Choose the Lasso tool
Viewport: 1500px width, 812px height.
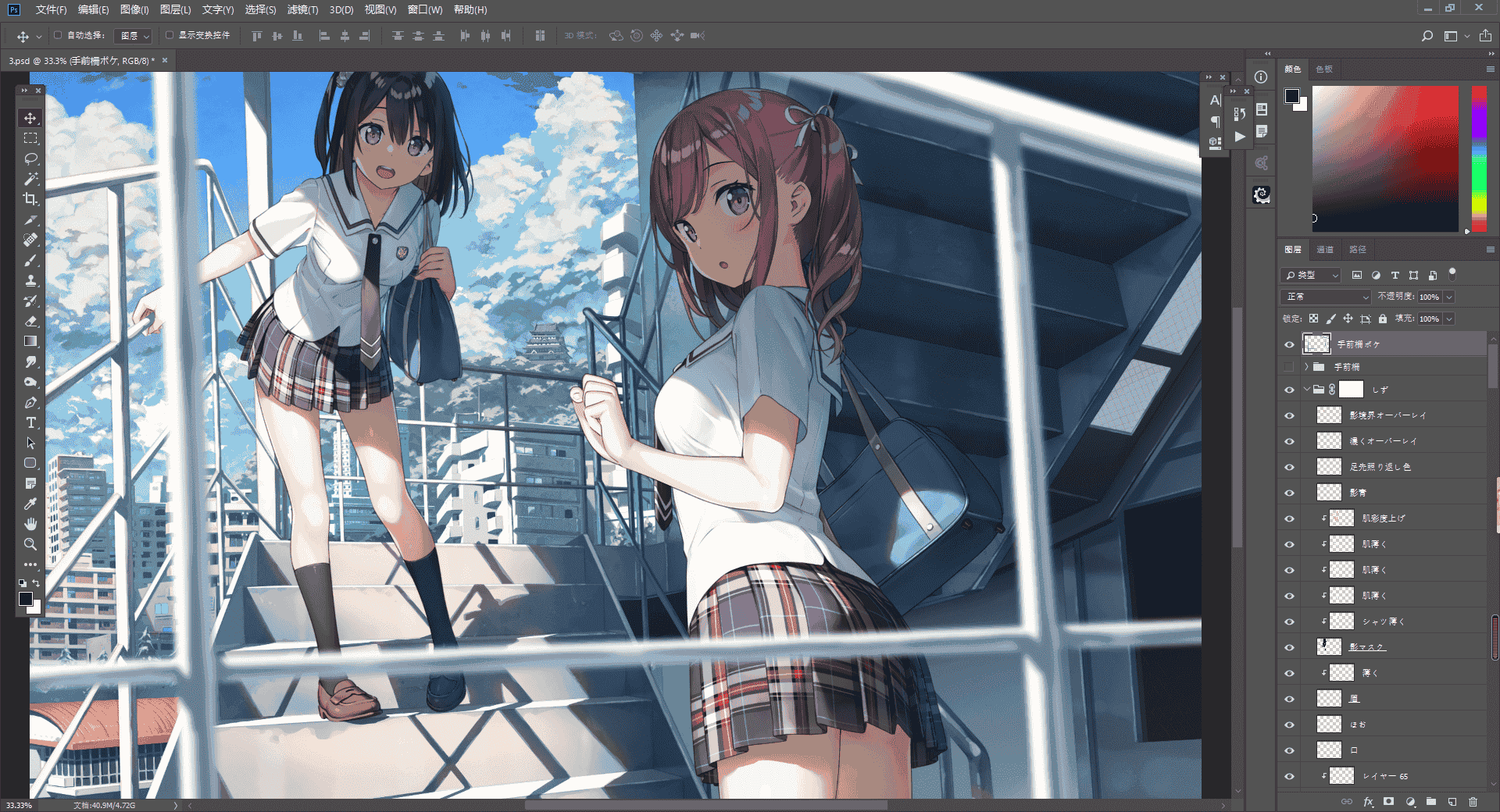point(30,158)
